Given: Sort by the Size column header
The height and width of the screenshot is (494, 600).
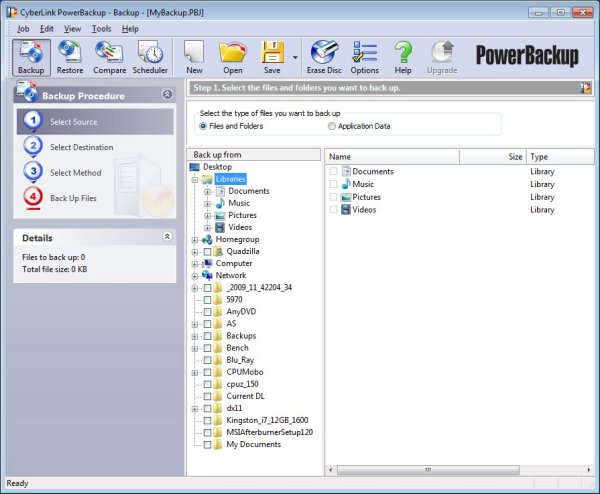Looking at the screenshot, I should [x=493, y=157].
